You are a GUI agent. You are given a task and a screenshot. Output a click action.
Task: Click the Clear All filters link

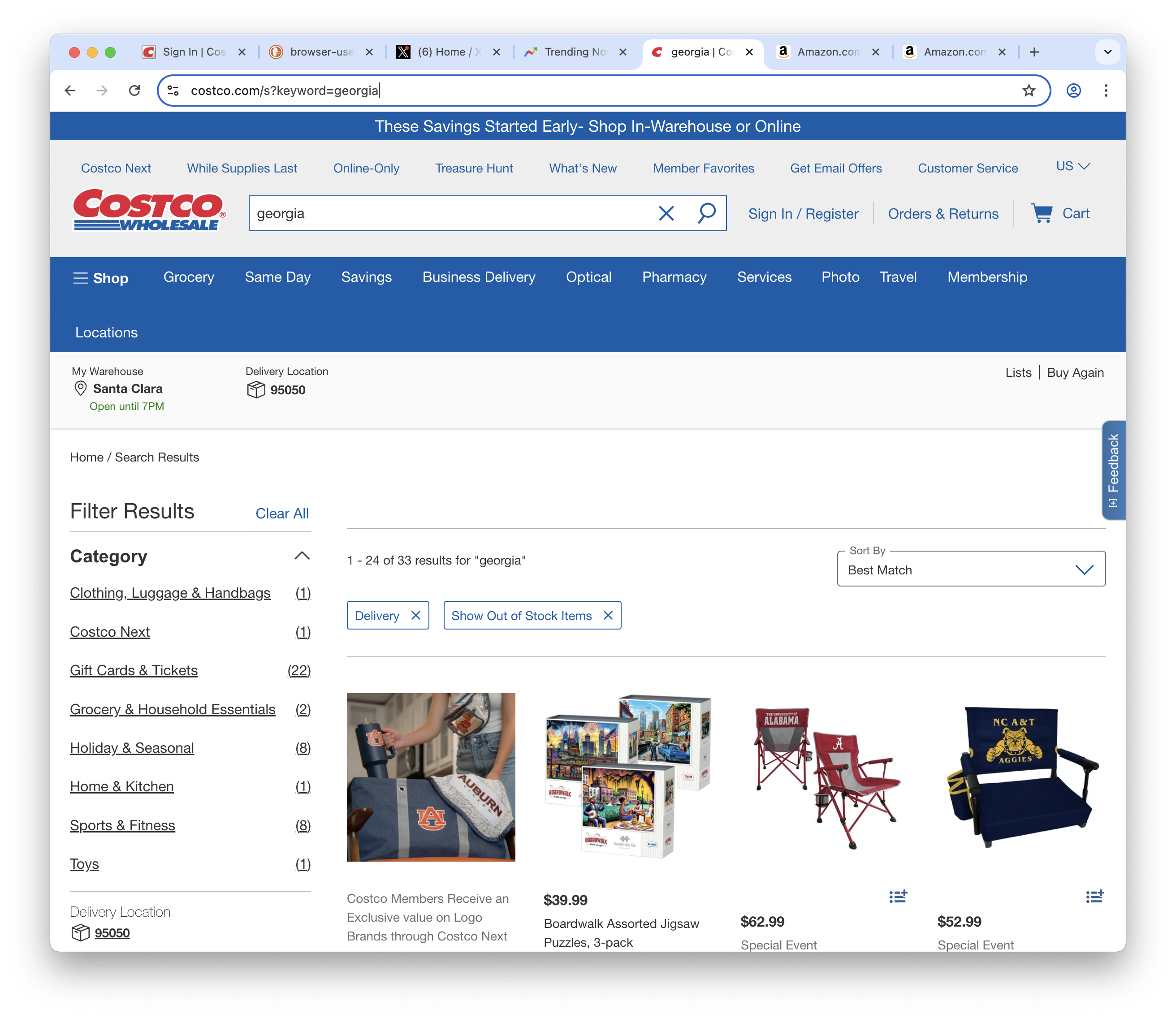click(282, 513)
